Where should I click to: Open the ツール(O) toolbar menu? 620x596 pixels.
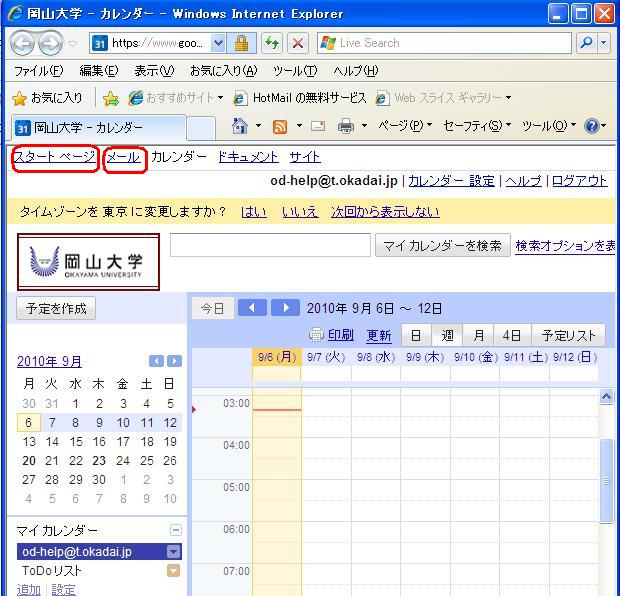point(549,126)
